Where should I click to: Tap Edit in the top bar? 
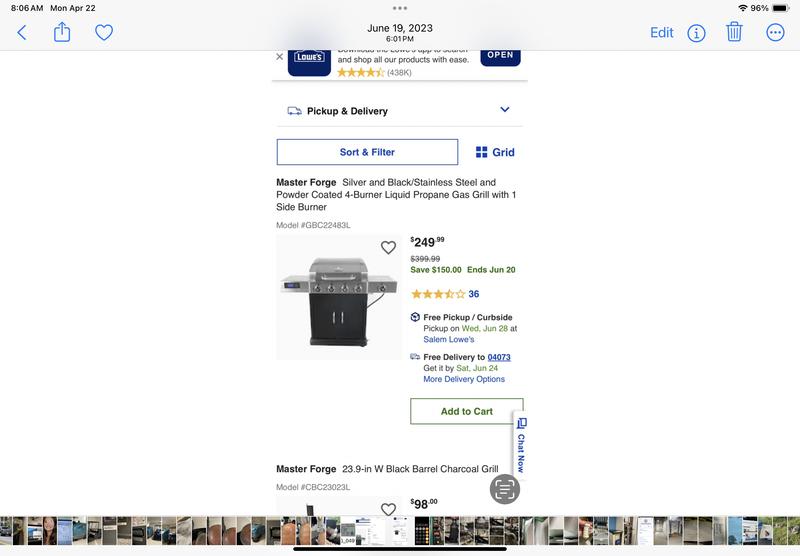click(662, 33)
